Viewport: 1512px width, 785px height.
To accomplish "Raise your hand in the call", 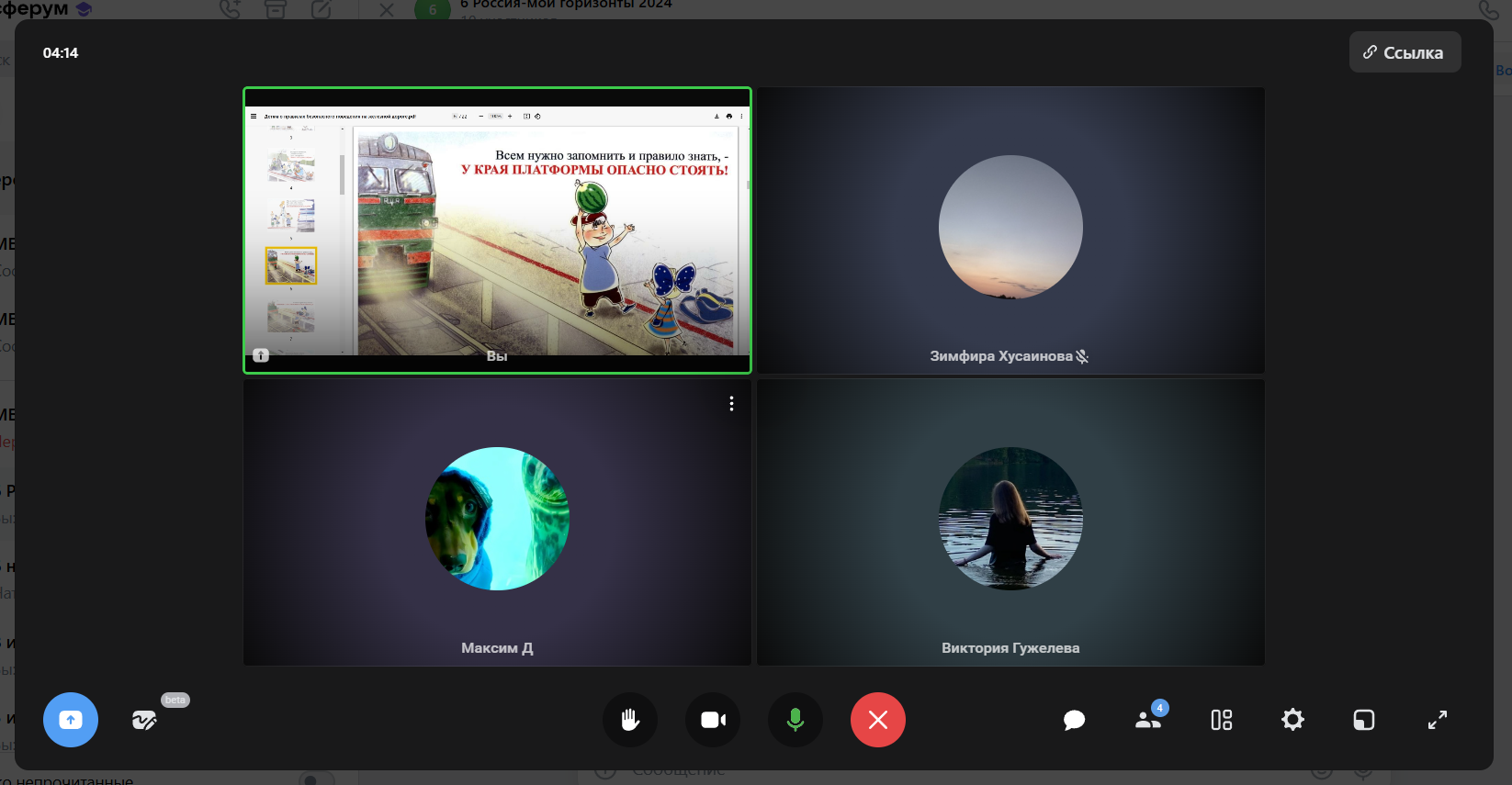I will (630, 720).
